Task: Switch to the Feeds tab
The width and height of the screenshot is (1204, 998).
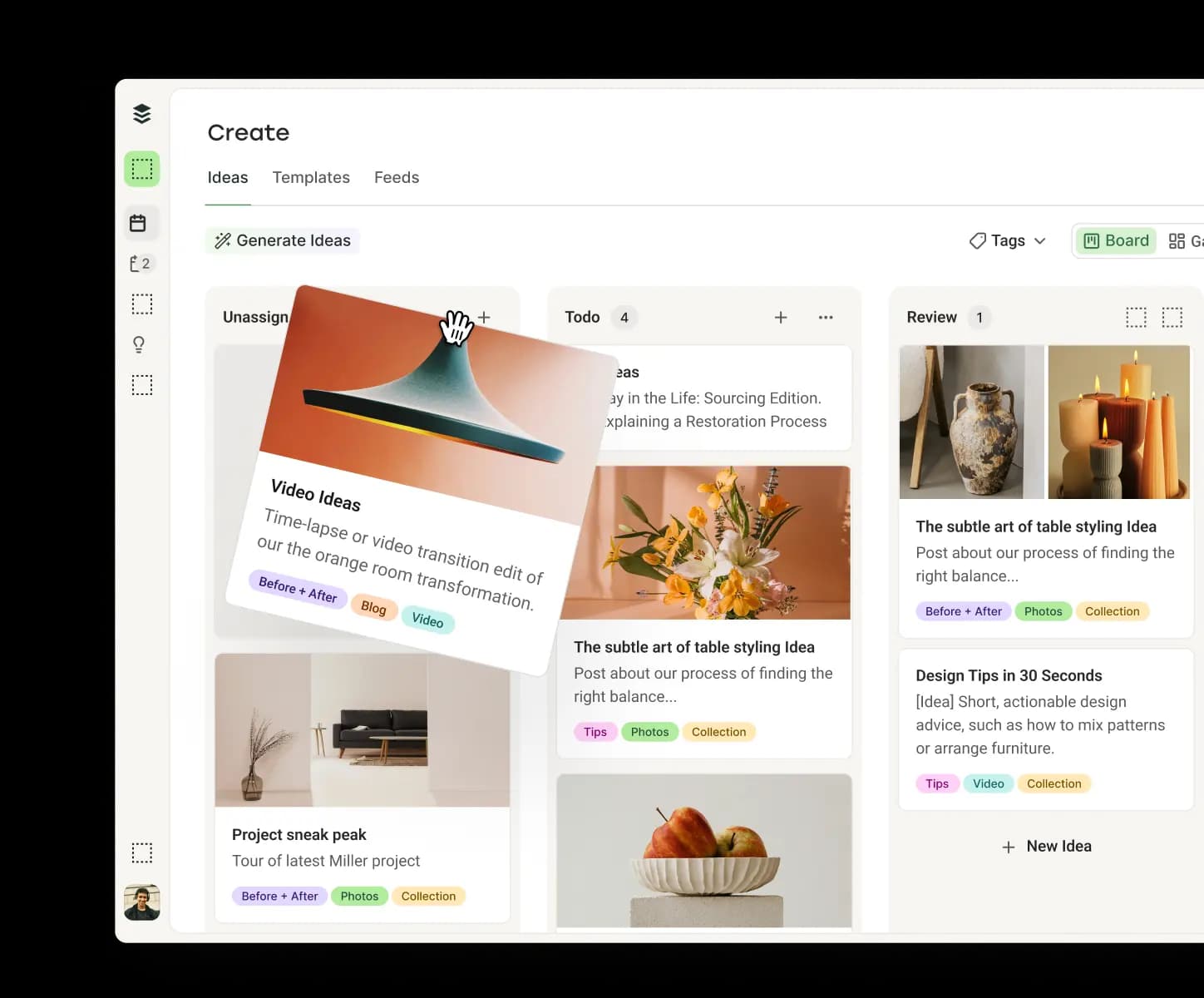Action: 397,177
